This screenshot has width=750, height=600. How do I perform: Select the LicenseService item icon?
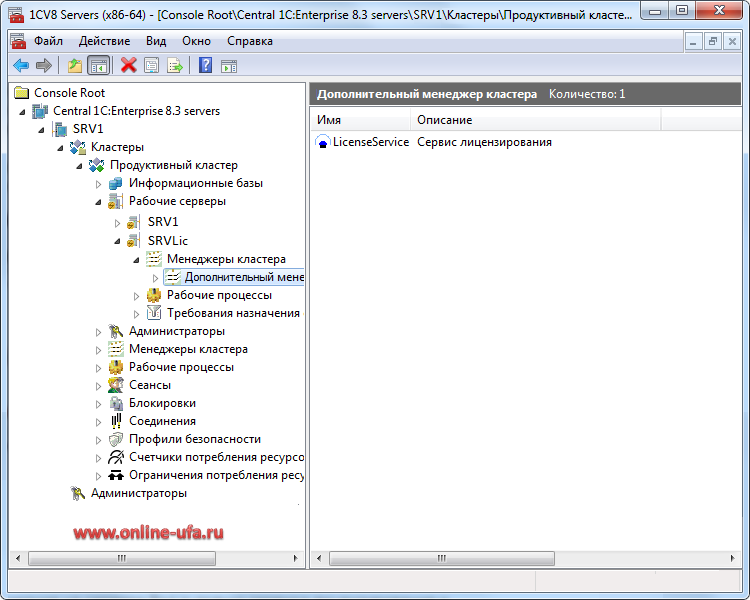click(x=323, y=142)
